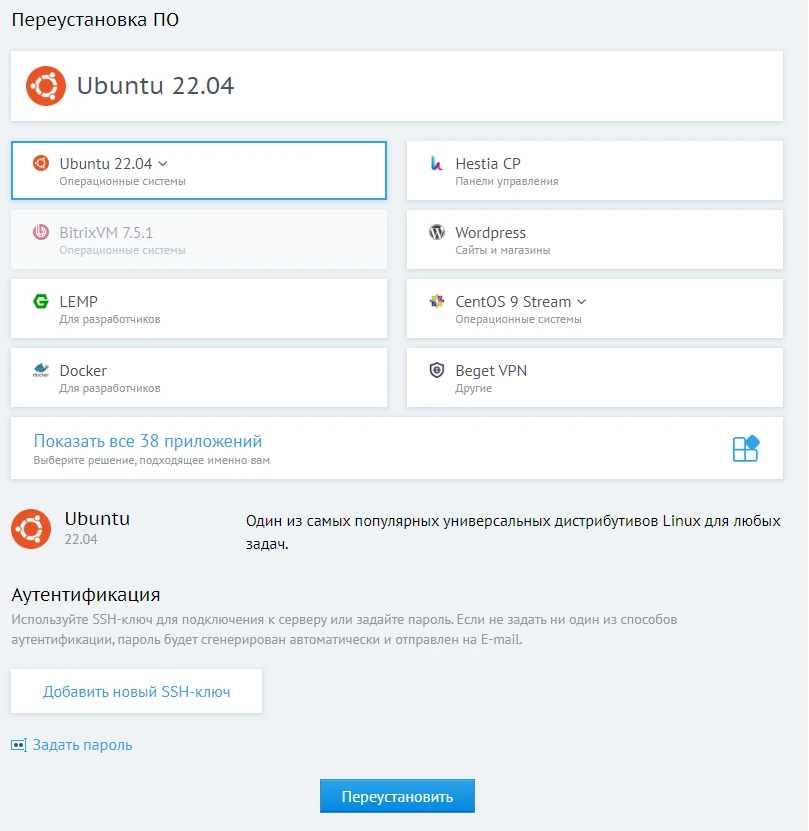Click the Beget VPN shield icon
The height and width of the screenshot is (831, 809).
pos(436,370)
